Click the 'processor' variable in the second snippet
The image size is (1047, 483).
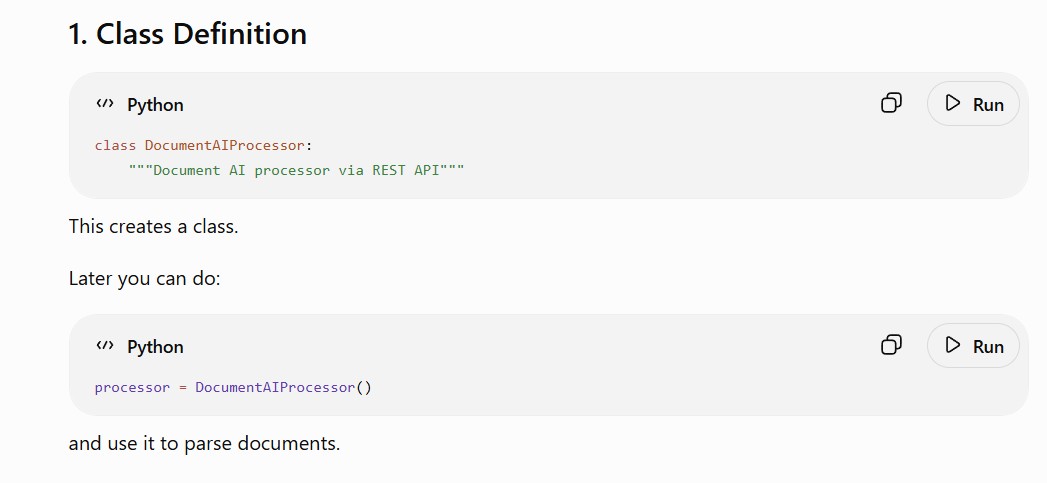tap(132, 387)
